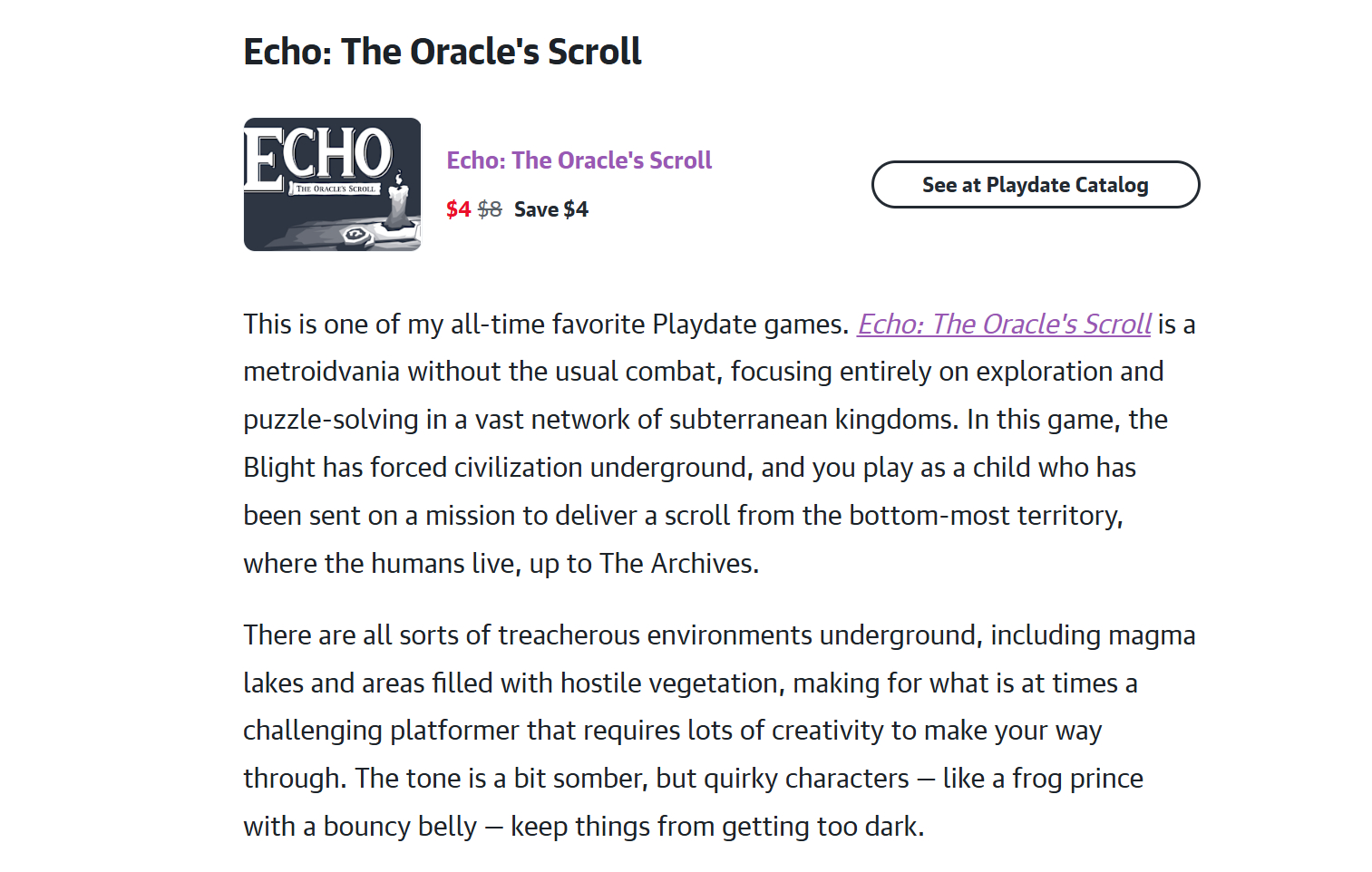Click the word "Blight" in the first paragraph
The image size is (1372, 872).
point(278,468)
